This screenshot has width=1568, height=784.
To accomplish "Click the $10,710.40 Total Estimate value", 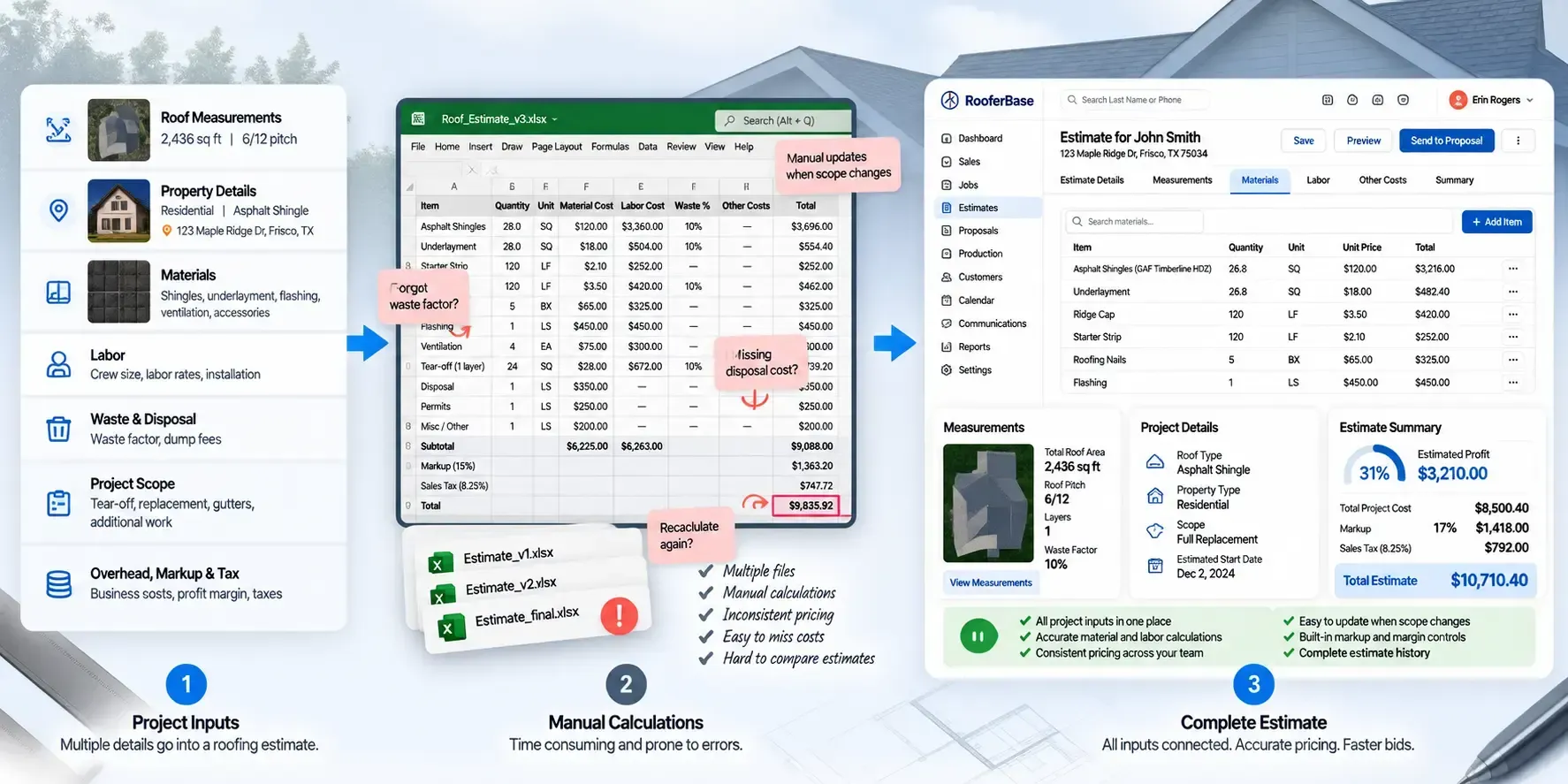I will pos(1488,581).
